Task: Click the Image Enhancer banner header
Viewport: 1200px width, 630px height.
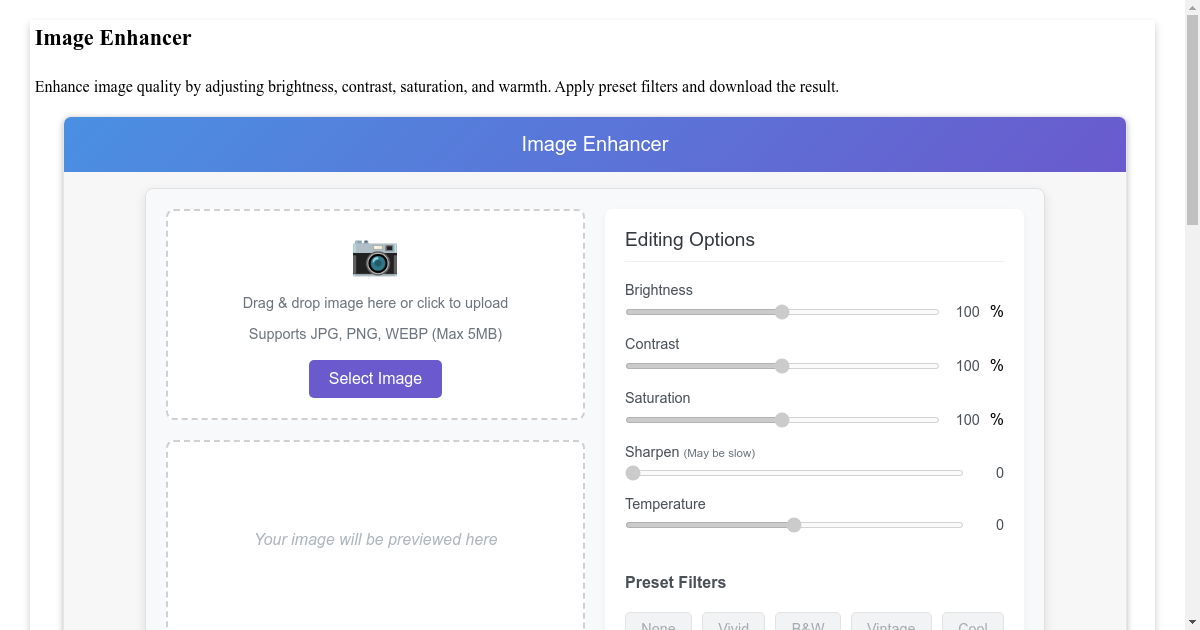Action: 594,144
